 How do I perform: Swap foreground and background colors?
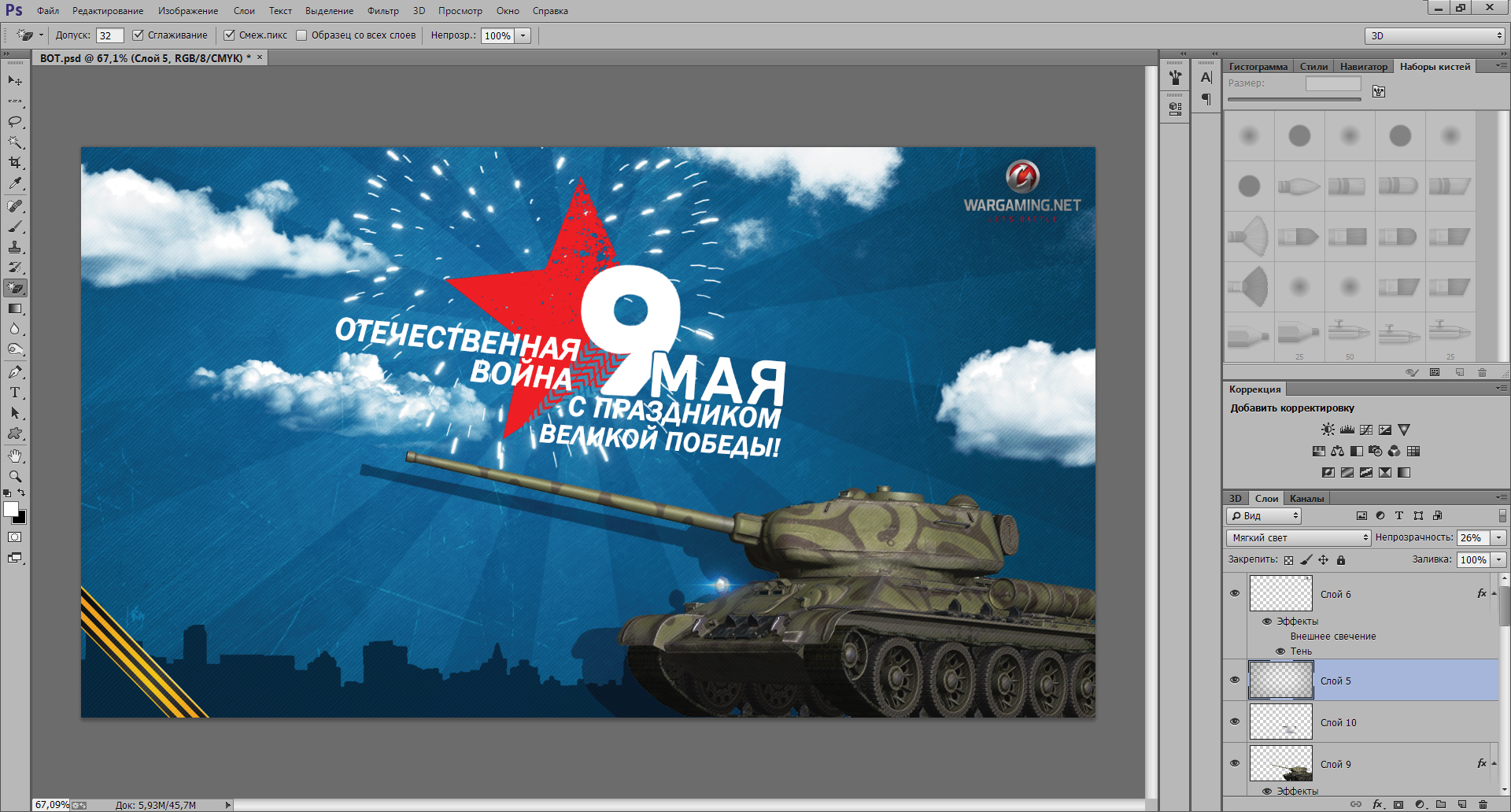pos(22,493)
